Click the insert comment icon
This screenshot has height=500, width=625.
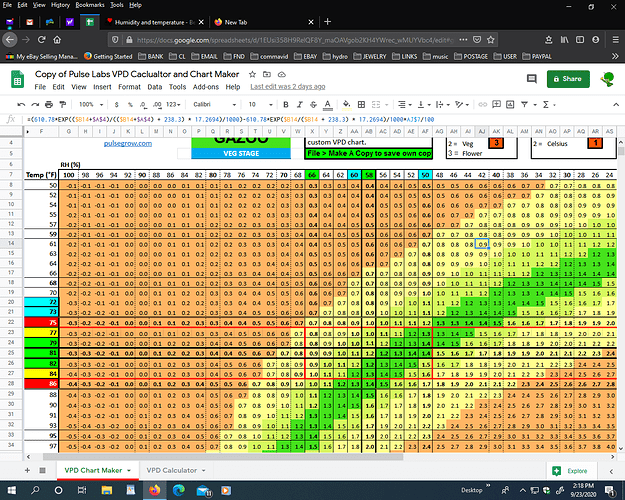pyautogui.click(x=496, y=104)
